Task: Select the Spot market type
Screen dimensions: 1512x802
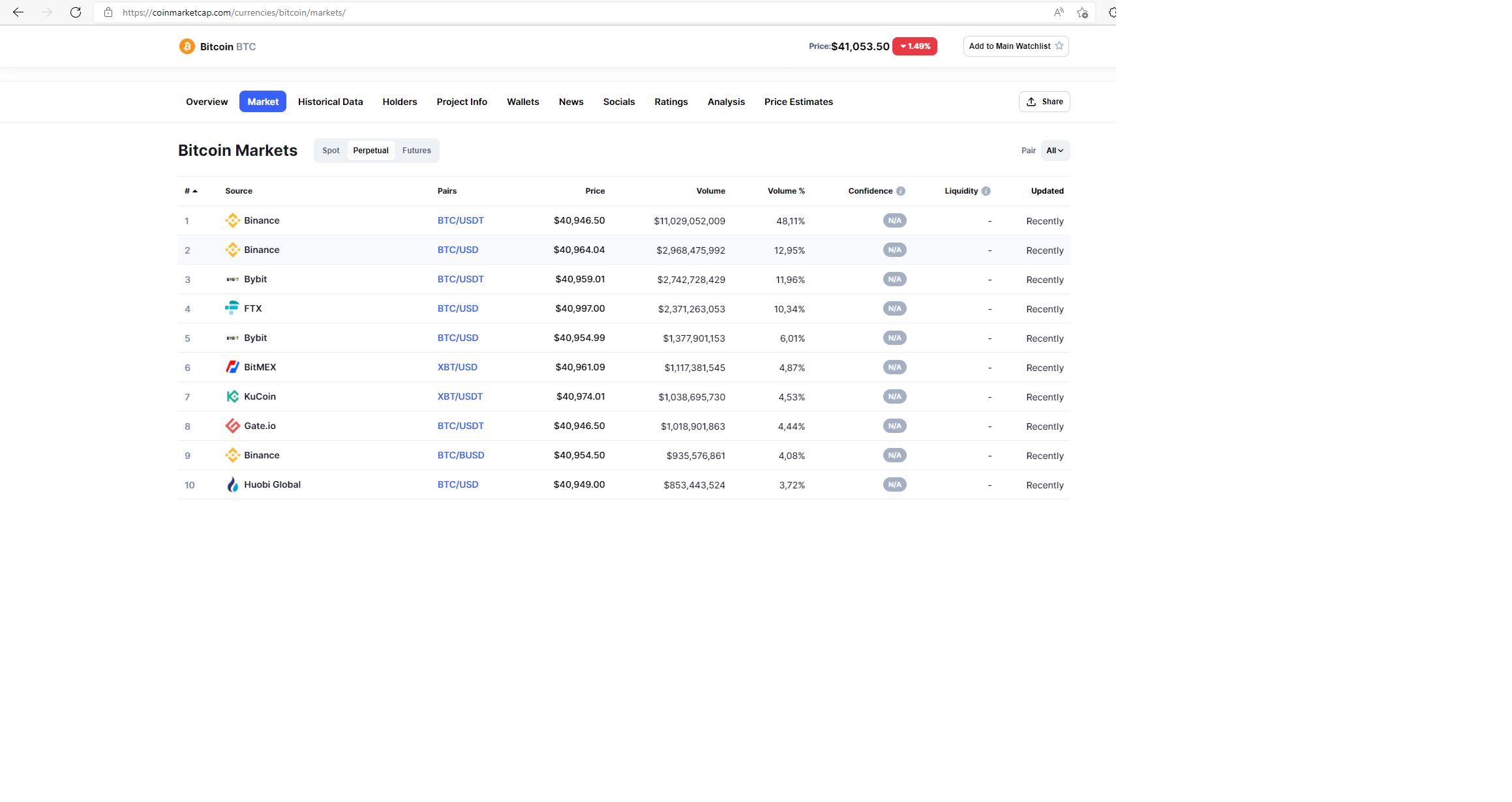Action: click(331, 151)
